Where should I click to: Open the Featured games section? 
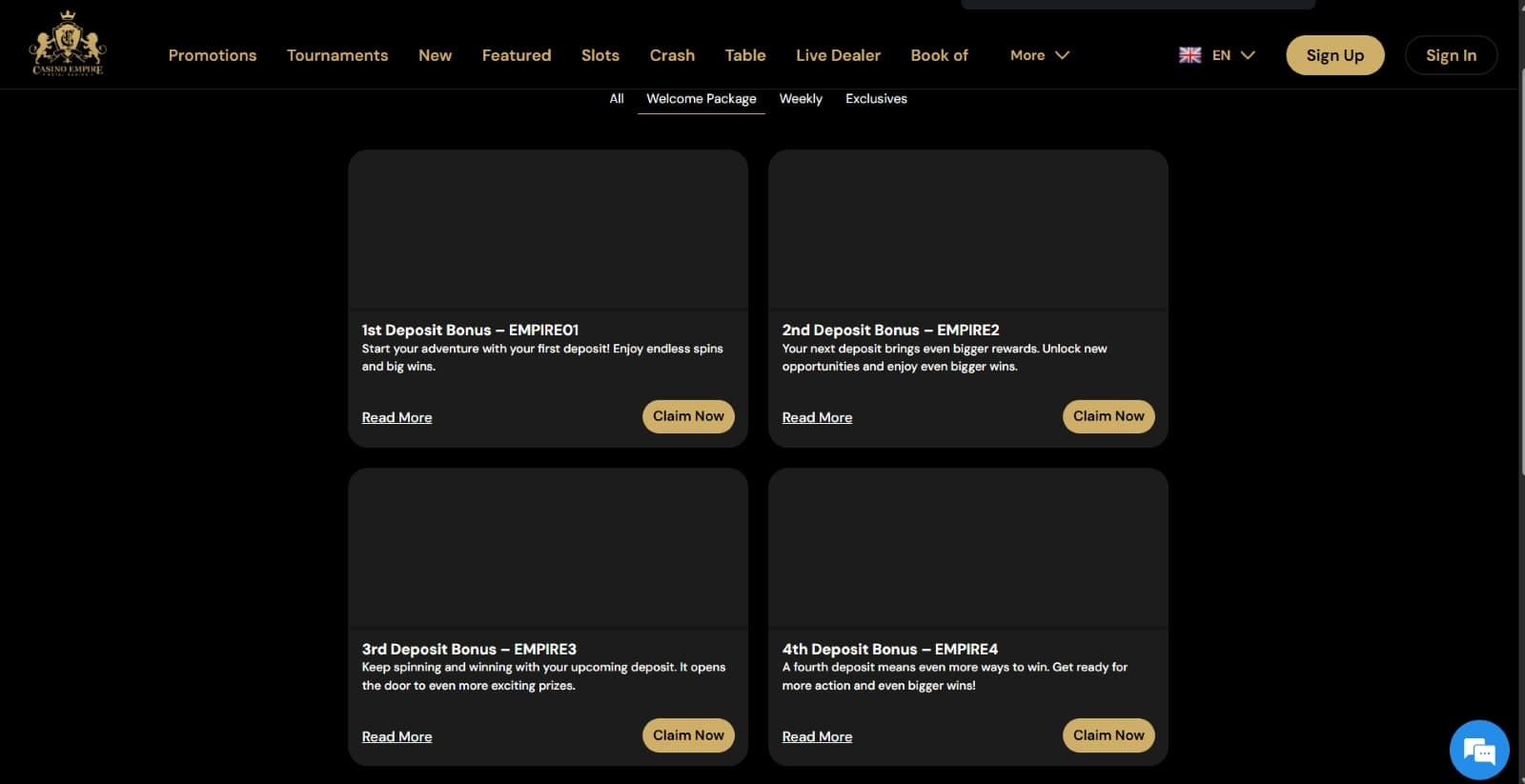point(517,55)
